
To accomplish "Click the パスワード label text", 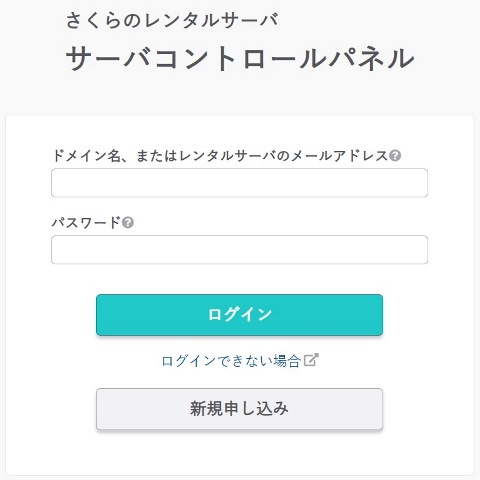I will point(86,222).
